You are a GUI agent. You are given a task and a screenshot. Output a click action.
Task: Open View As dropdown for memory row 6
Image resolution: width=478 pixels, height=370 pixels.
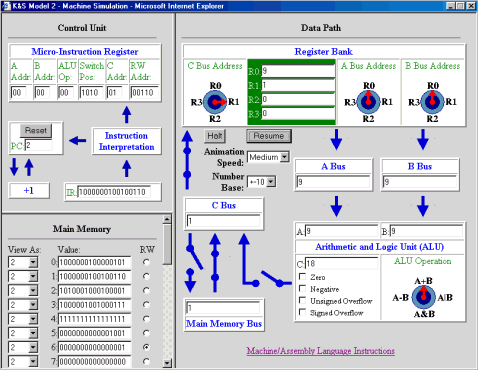point(23,347)
